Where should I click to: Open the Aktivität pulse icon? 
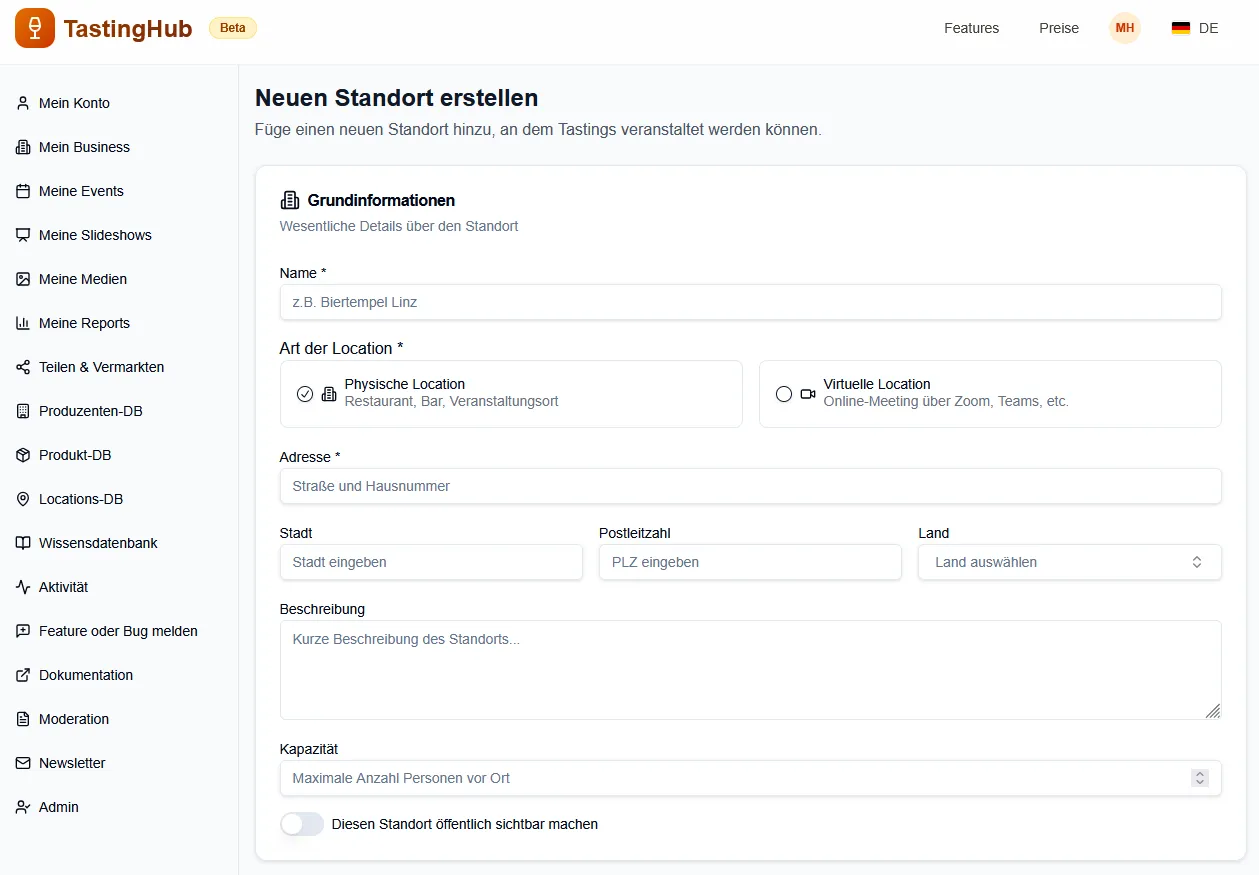23,587
